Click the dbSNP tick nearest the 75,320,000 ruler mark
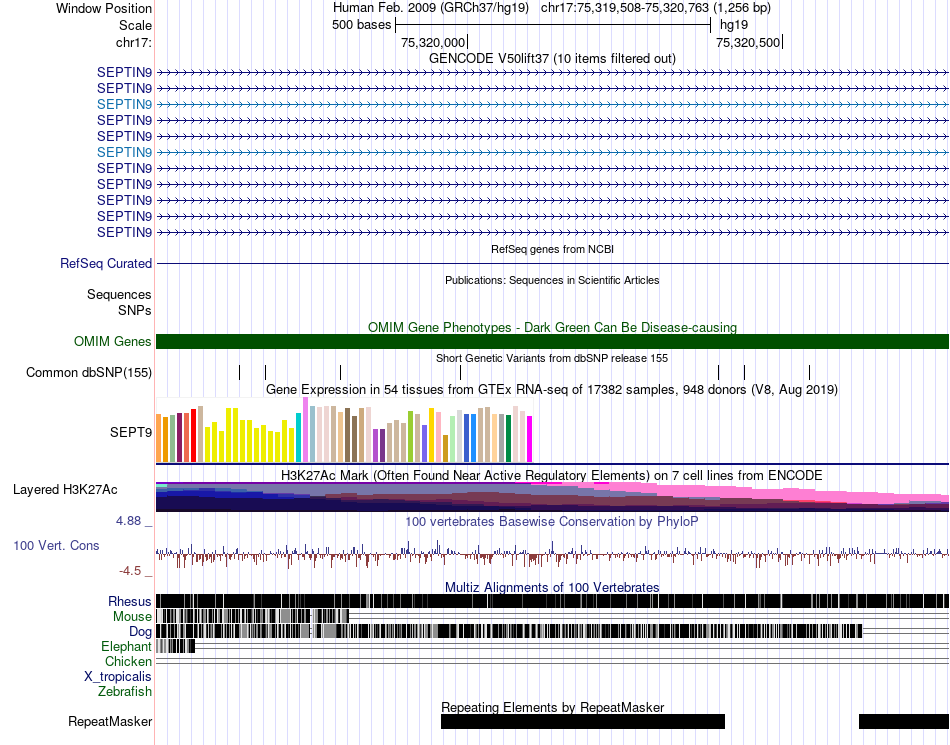Image resolution: width=950 pixels, height=745 pixels. [x=460, y=372]
